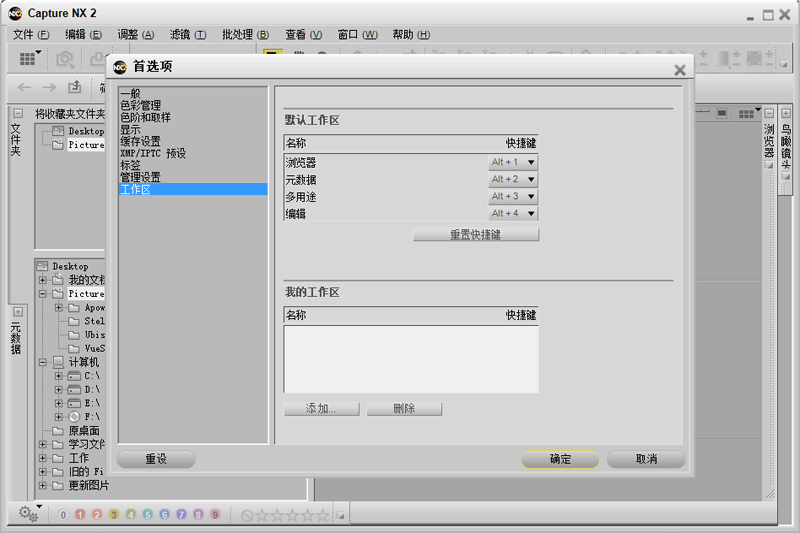Image resolution: width=800 pixels, height=533 pixels.
Task: Expand the C:\ drive node
Action: 59,376
